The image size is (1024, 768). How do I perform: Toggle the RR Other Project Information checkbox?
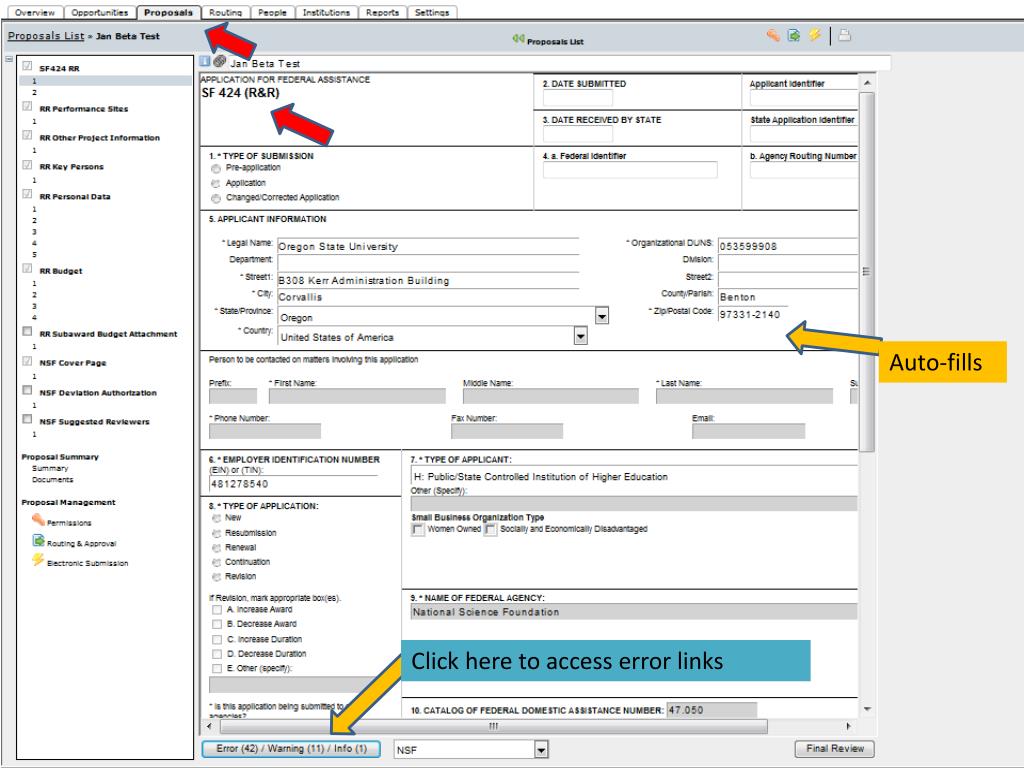27,135
